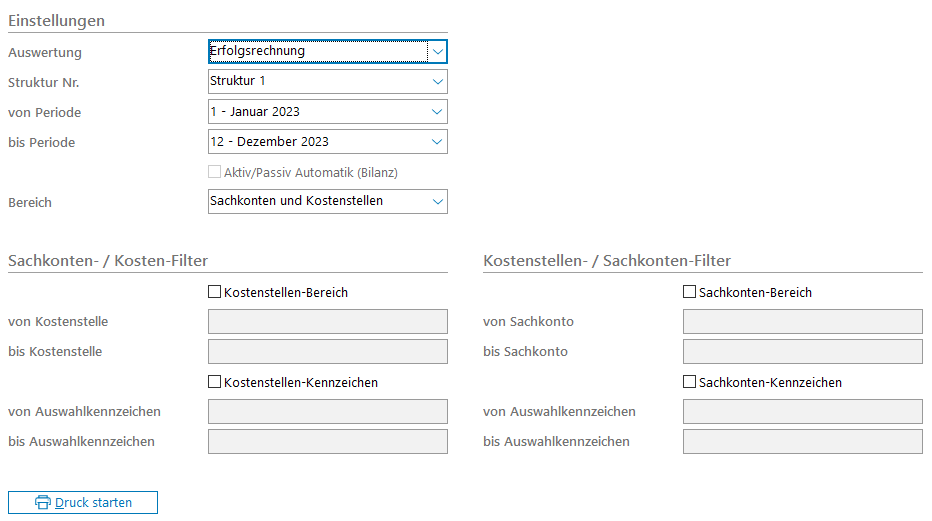This screenshot has height=521, width=932.
Task: Open the Bereich dropdown selector
Action: [x=437, y=202]
